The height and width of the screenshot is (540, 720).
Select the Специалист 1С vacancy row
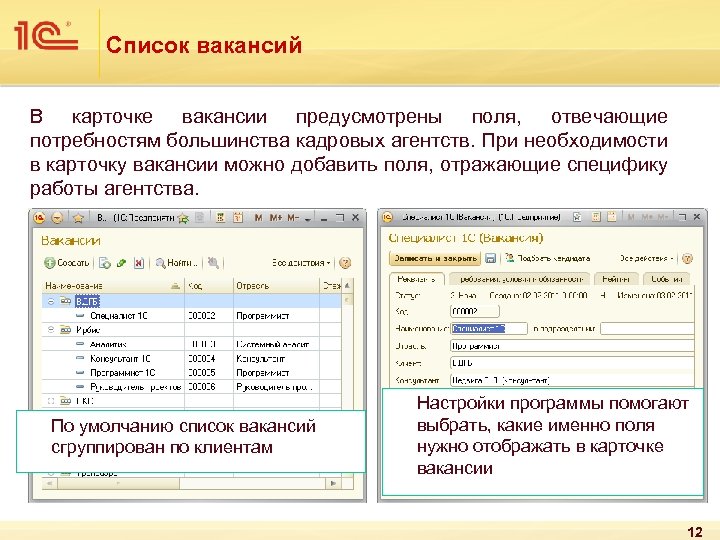tap(191, 316)
